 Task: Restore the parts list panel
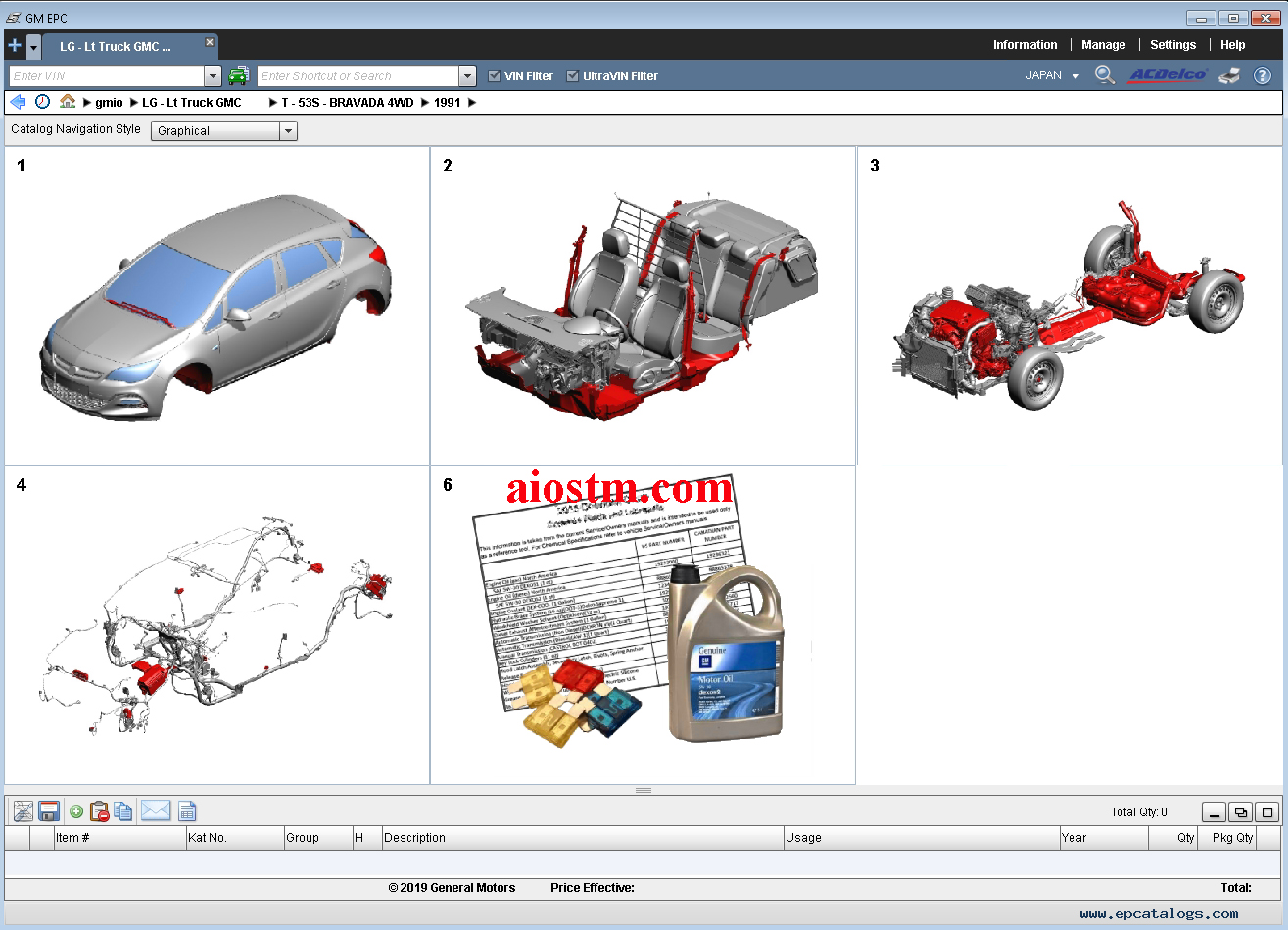[1241, 811]
